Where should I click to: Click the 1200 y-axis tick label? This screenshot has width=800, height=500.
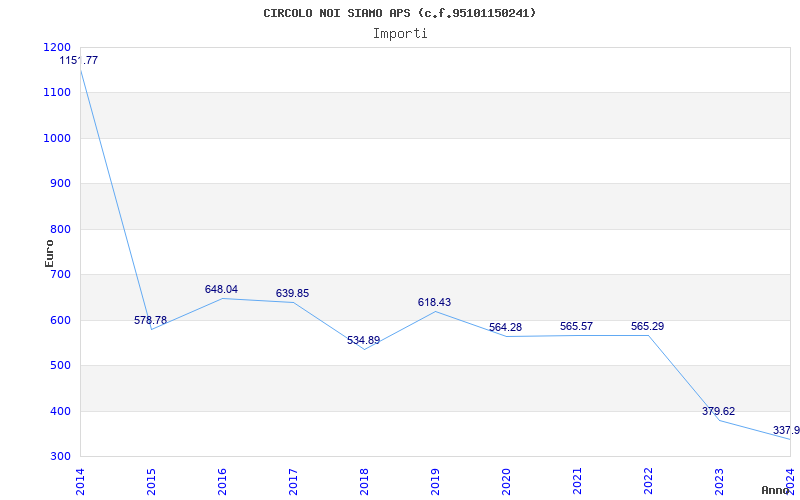pyautogui.click(x=57, y=47)
